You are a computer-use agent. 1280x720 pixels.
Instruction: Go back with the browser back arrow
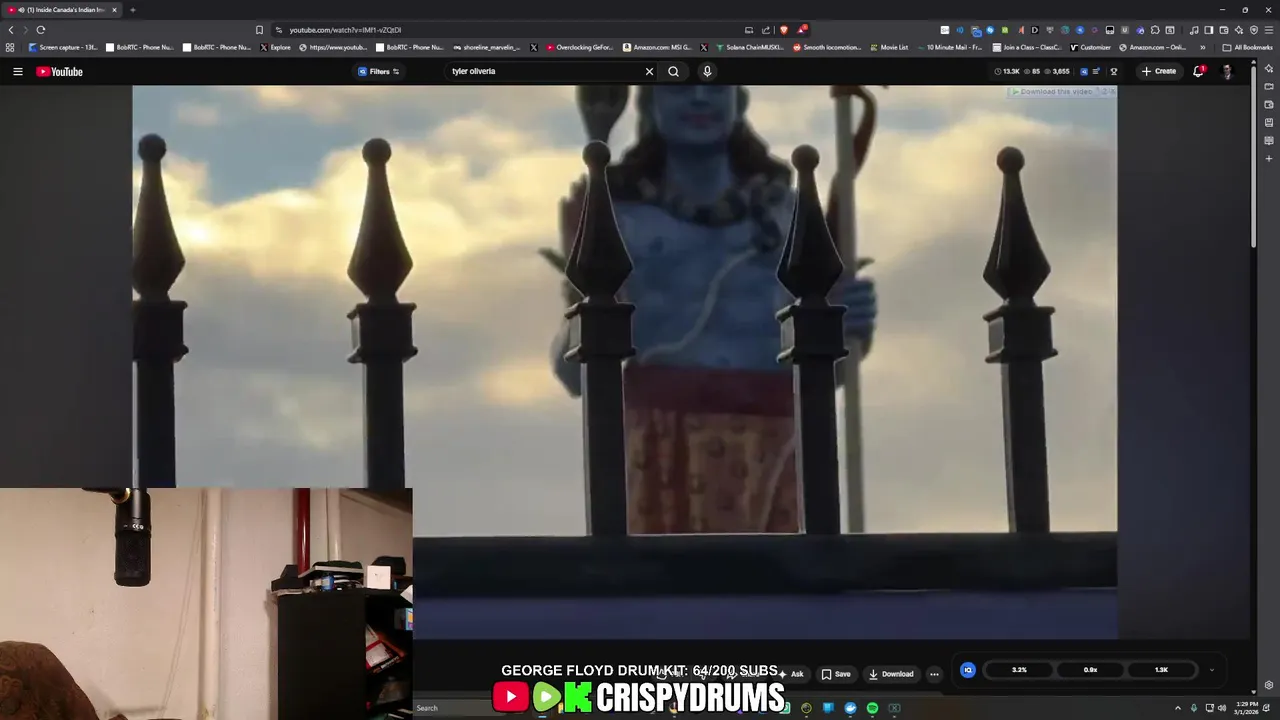(11, 30)
